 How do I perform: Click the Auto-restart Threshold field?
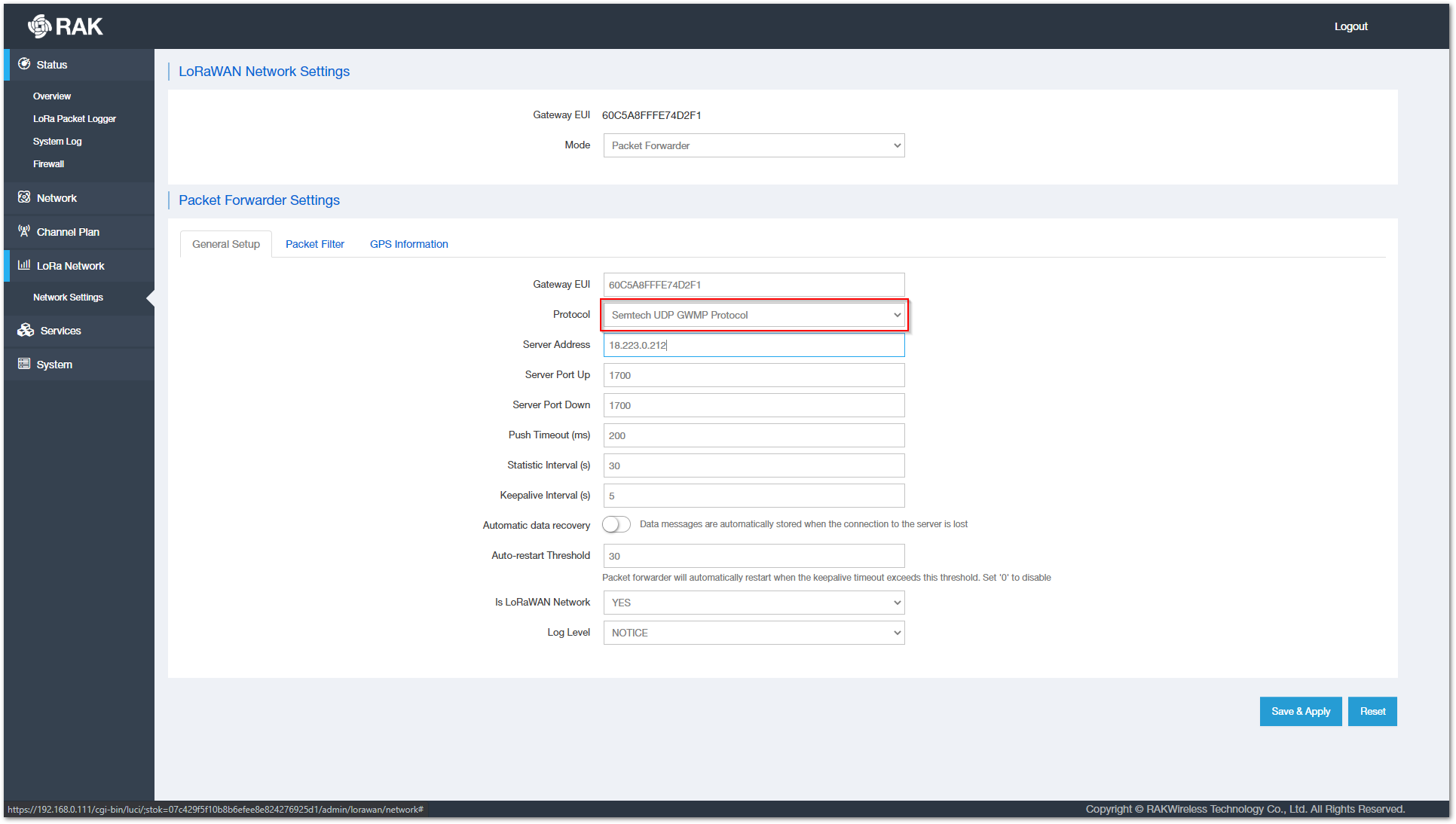[754, 556]
